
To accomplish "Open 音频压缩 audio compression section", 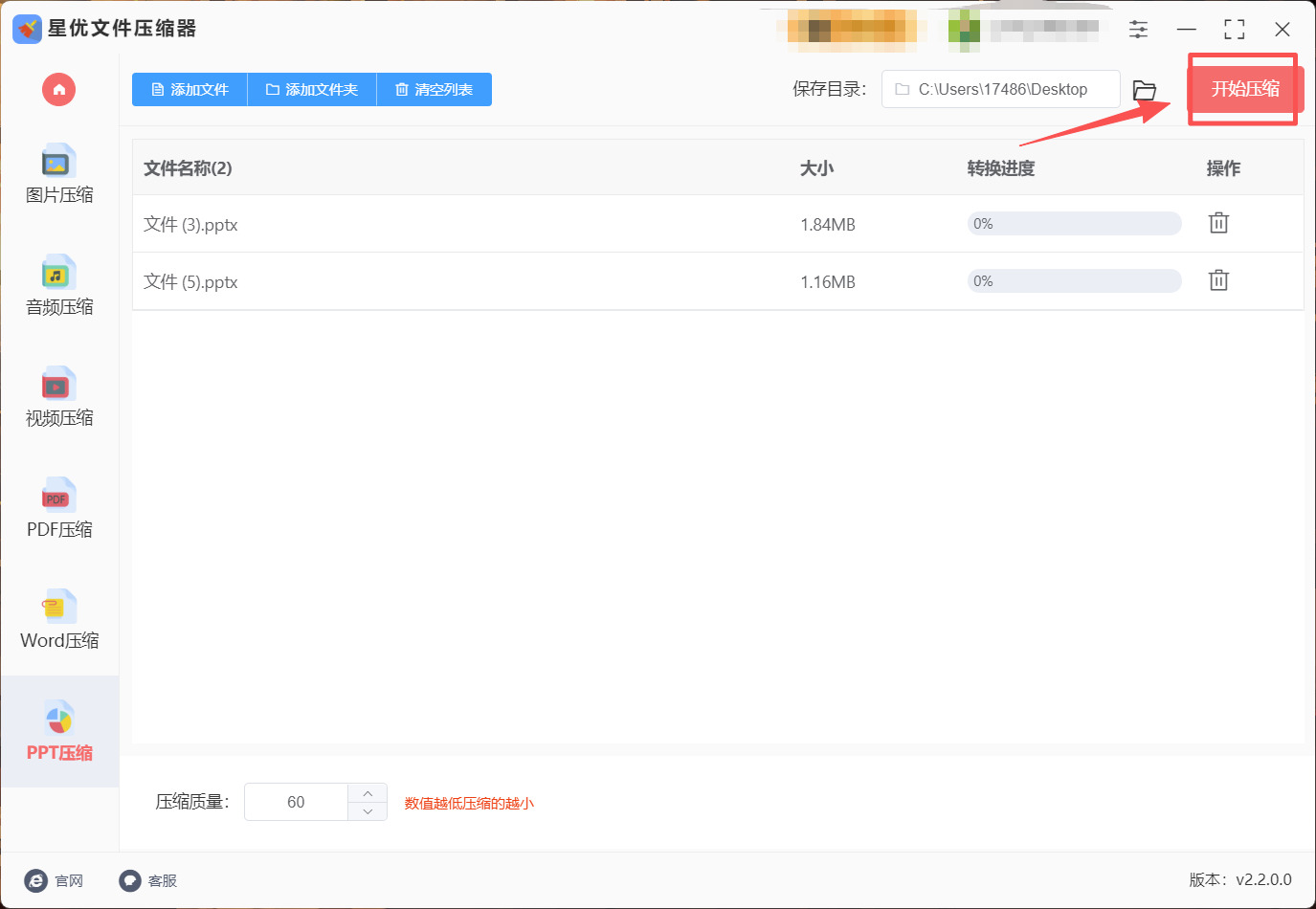I will click(59, 286).
